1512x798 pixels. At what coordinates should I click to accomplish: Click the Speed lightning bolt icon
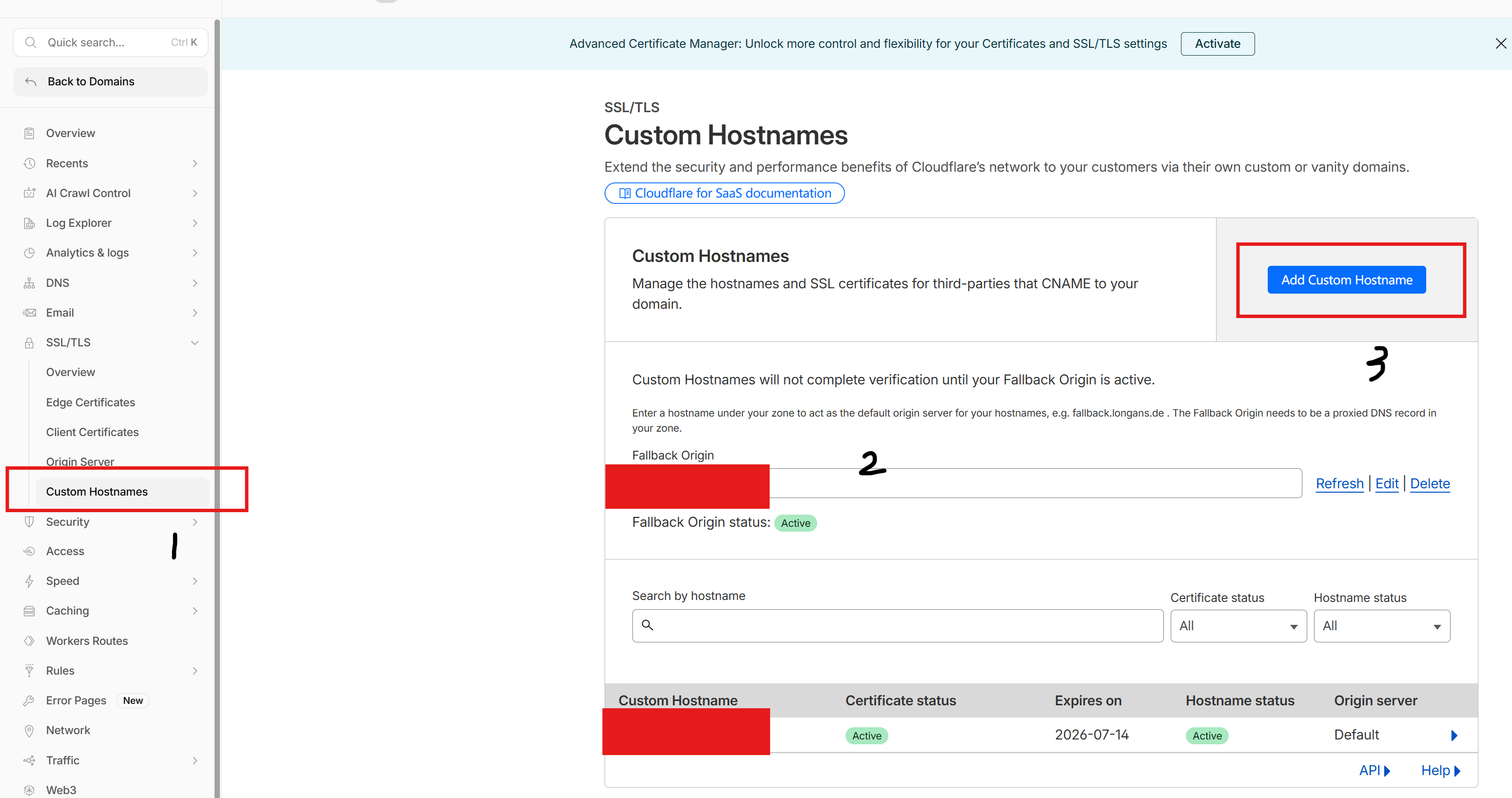coord(29,581)
